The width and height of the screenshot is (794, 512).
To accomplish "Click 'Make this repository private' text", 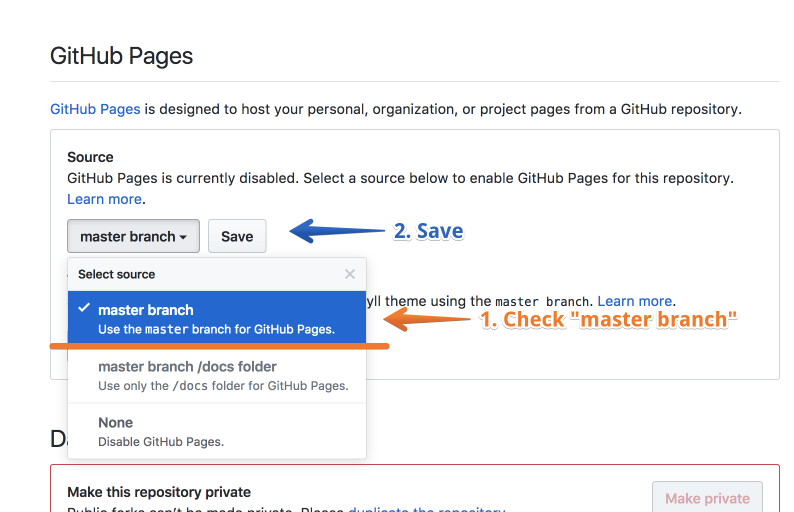I will tap(159, 492).
